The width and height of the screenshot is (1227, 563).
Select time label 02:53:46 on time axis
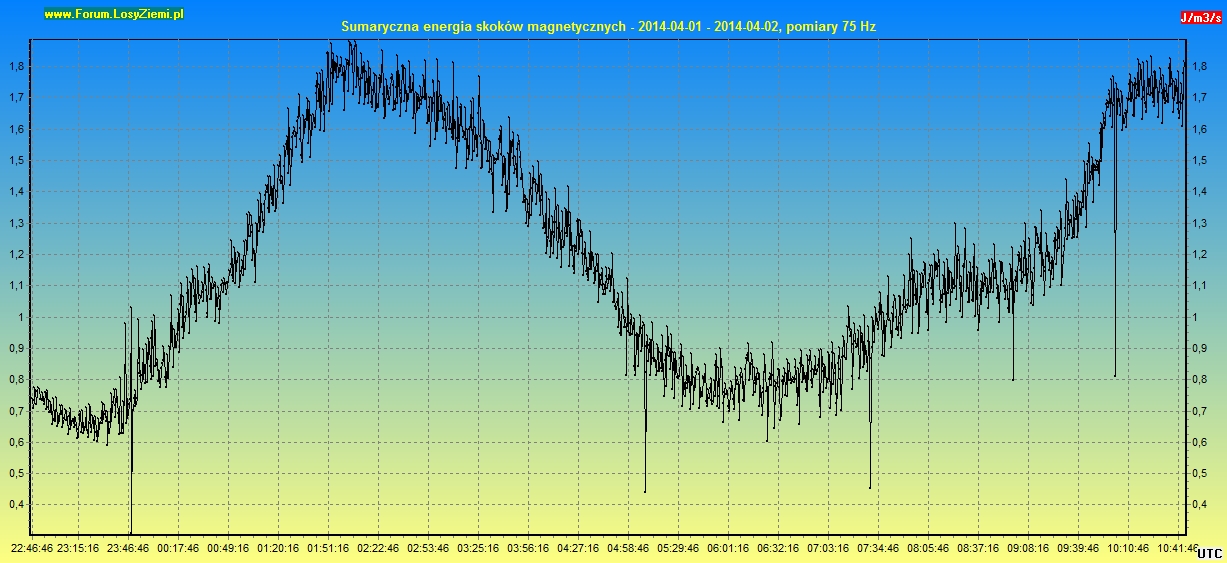click(x=428, y=548)
